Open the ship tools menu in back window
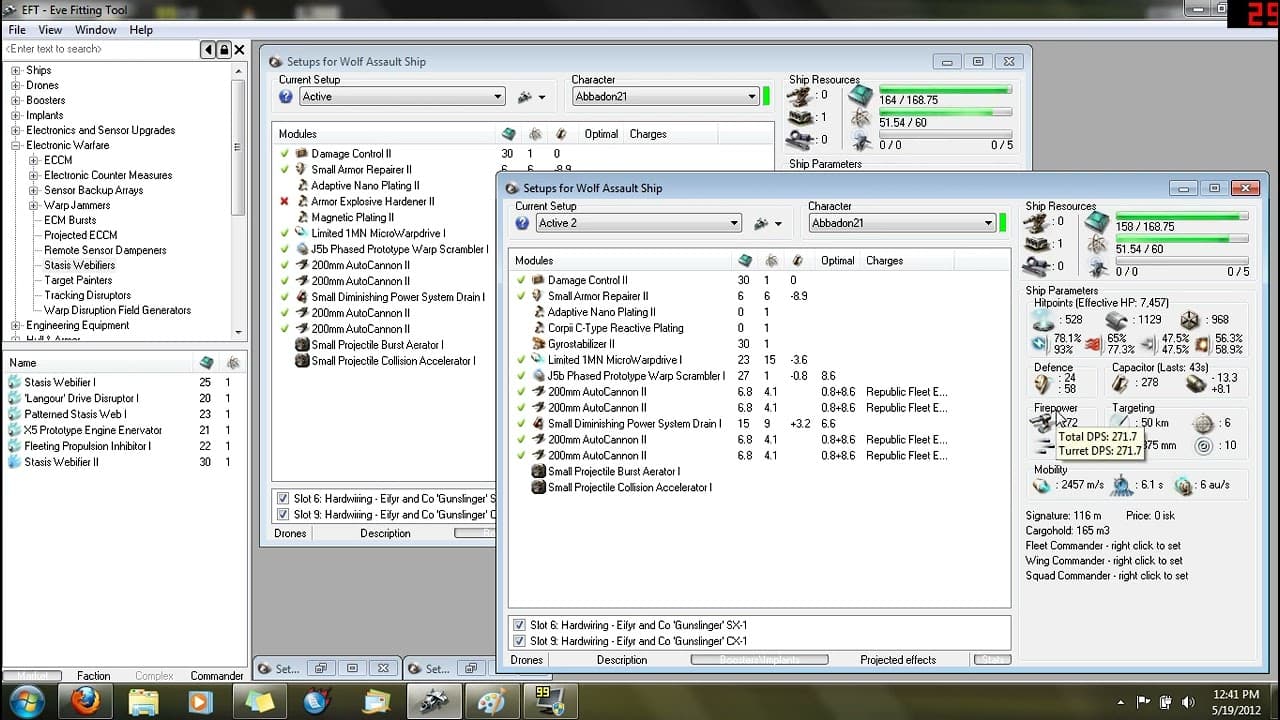Image resolution: width=1280 pixels, height=720 pixels. pyautogui.click(x=531, y=97)
